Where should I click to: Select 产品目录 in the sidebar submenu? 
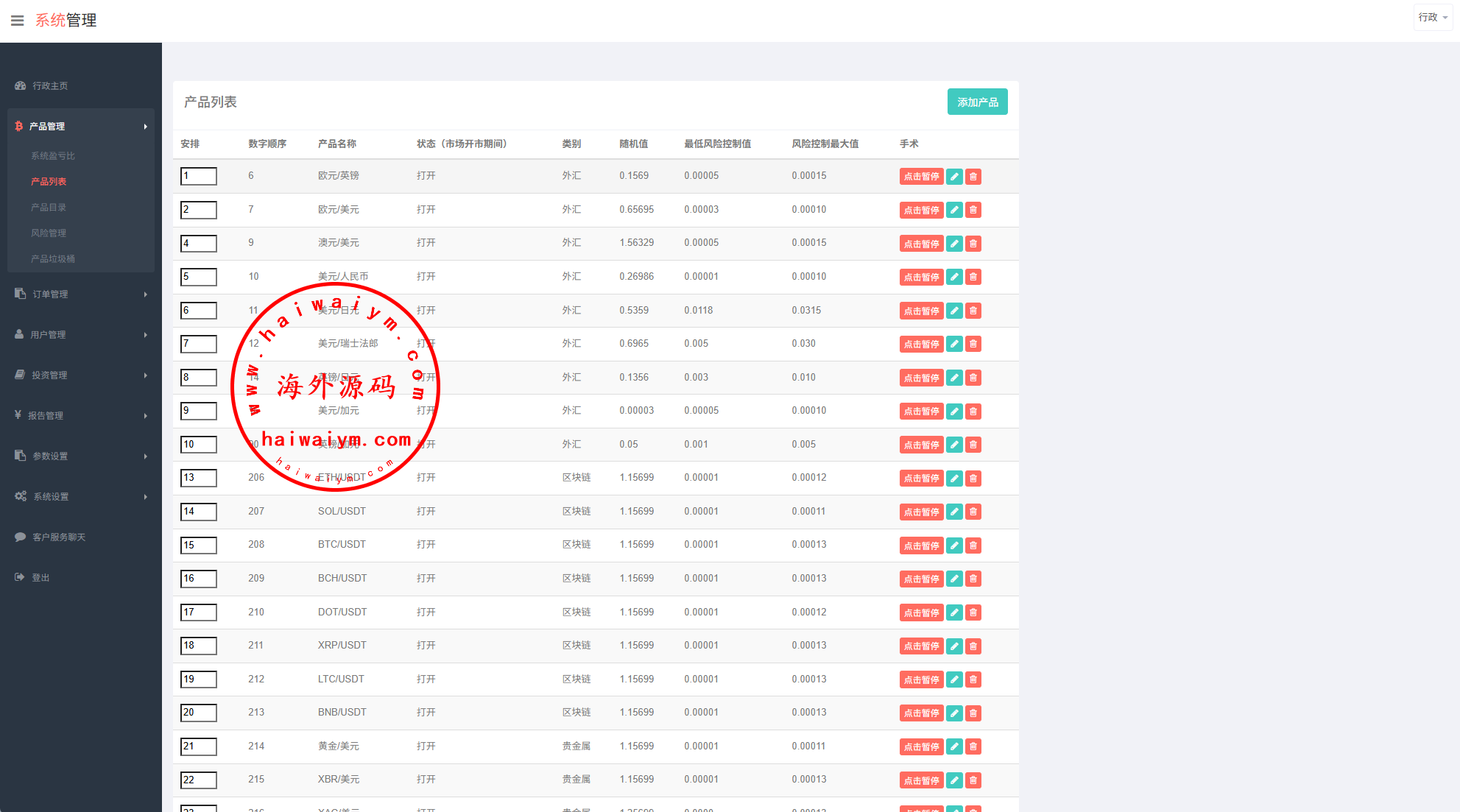pyautogui.click(x=49, y=208)
